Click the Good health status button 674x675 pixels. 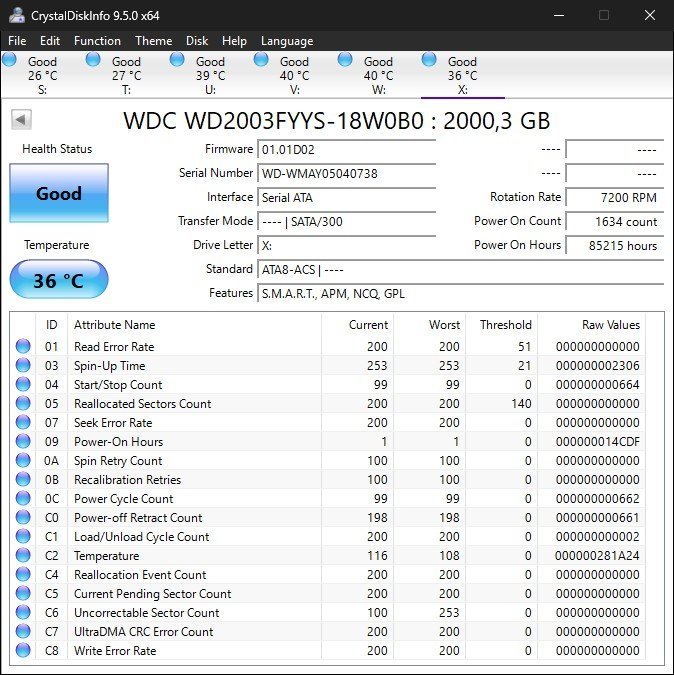(x=58, y=194)
